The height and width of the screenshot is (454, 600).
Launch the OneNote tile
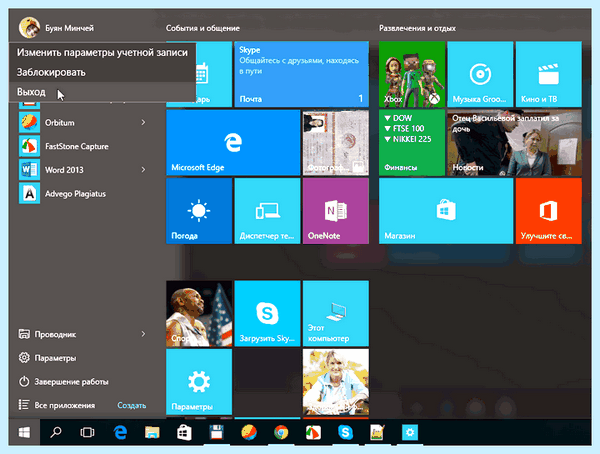tap(336, 211)
